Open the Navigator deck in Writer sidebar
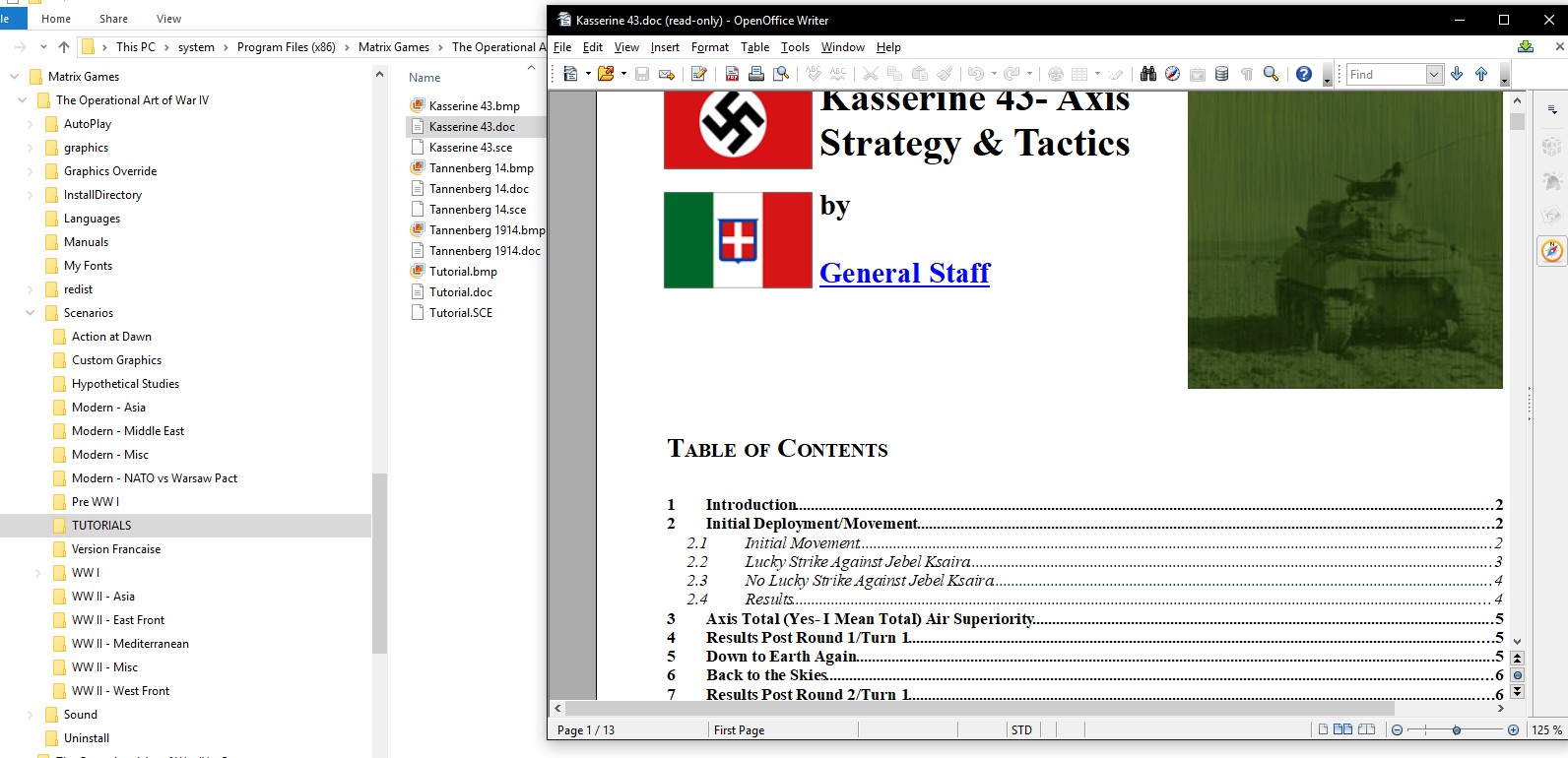The image size is (1568, 758). (x=1552, y=251)
